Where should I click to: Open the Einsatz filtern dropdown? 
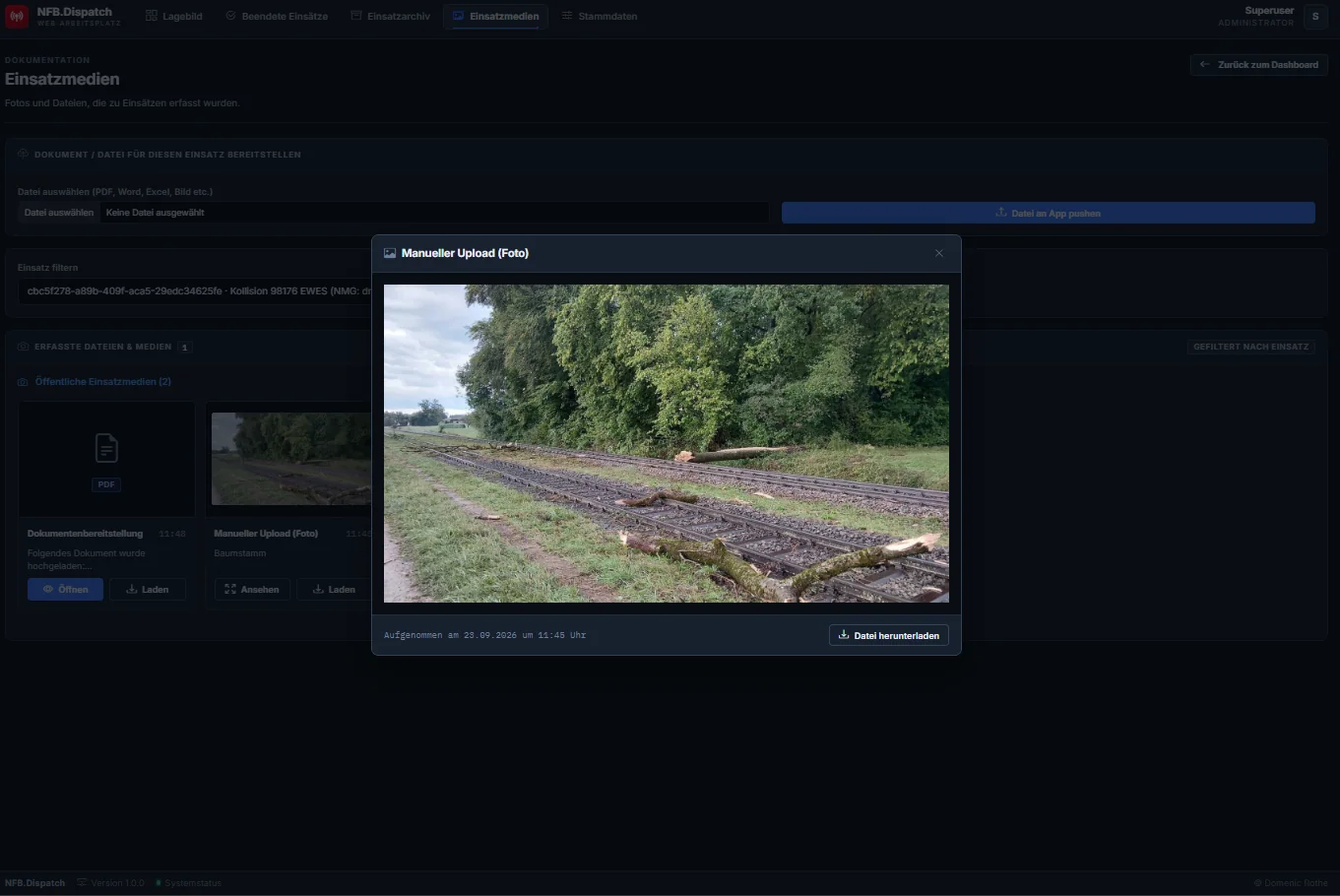(195, 291)
